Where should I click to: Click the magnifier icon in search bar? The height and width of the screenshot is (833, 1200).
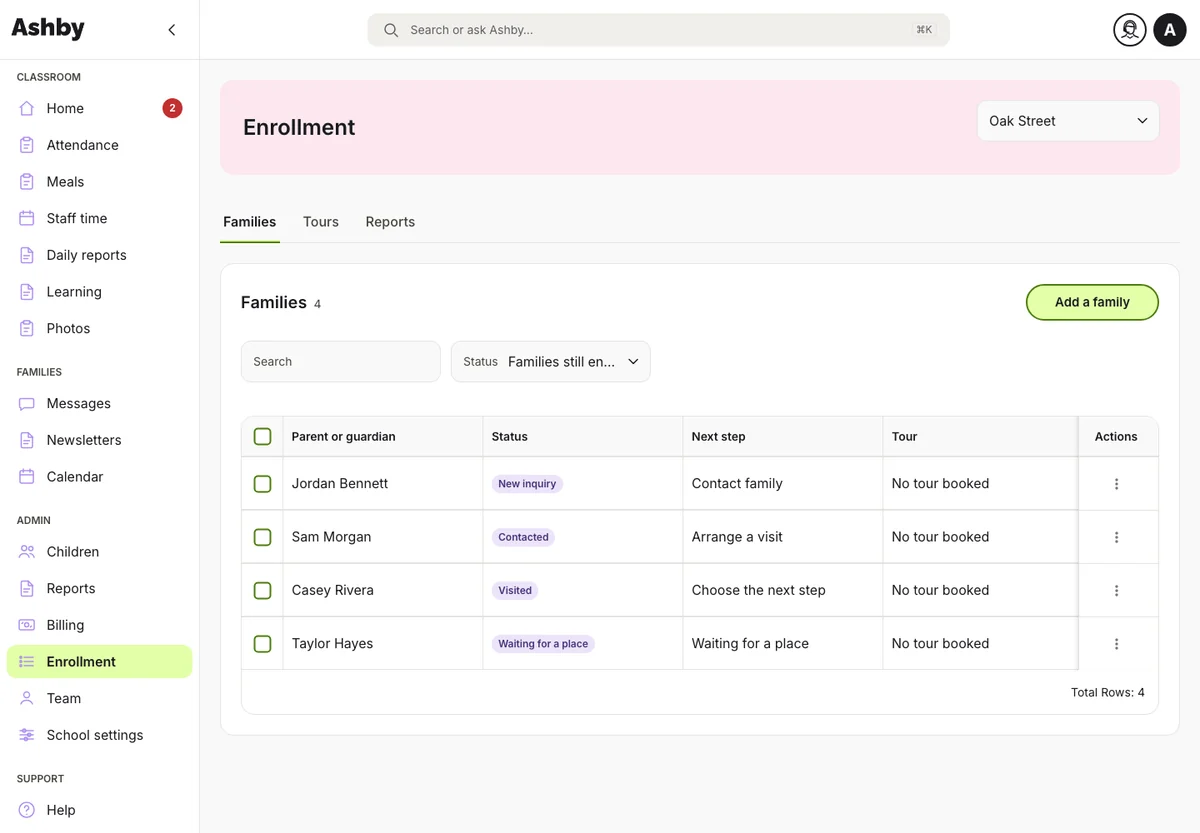click(x=391, y=30)
